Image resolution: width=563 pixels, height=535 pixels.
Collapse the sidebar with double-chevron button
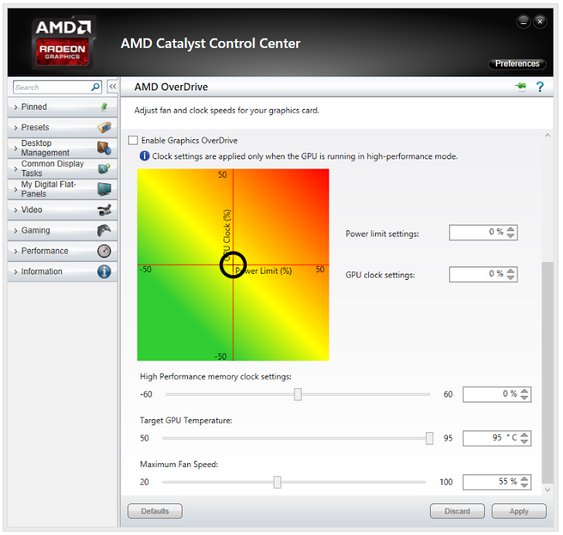tap(113, 87)
